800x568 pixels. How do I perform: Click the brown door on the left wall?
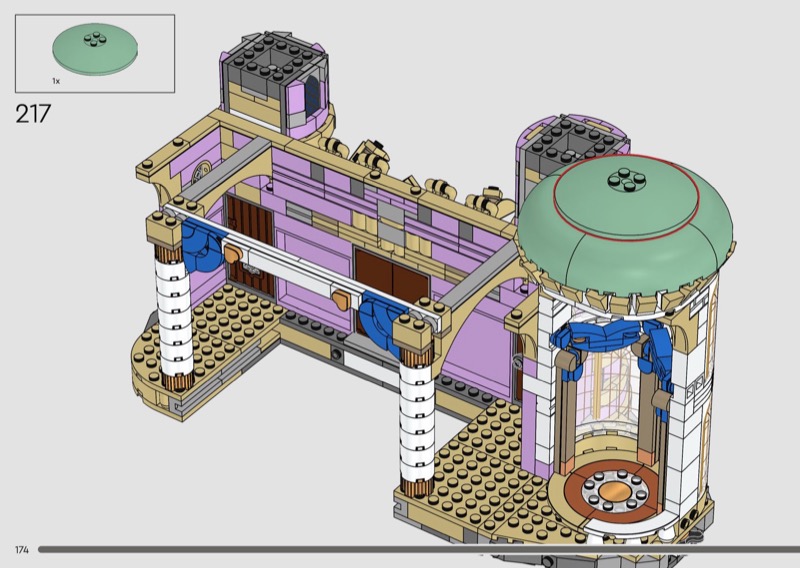(248, 238)
